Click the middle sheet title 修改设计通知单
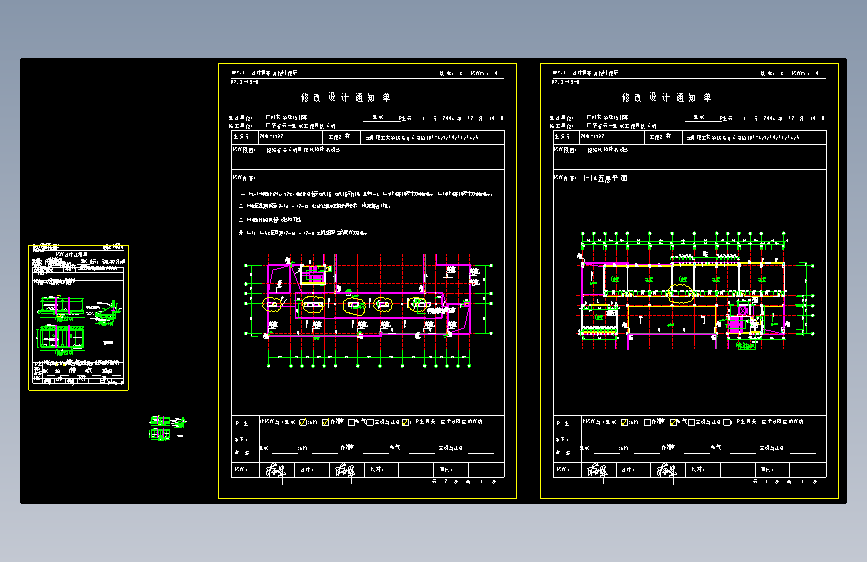 click(346, 97)
